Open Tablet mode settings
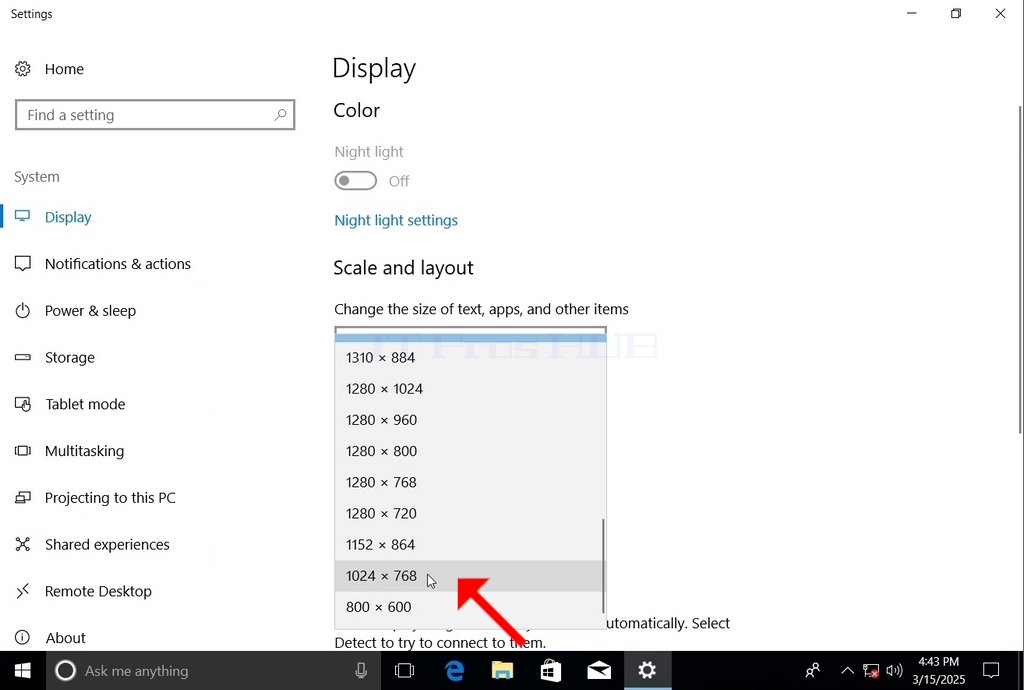This screenshot has width=1024, height=690. click(x=71, y=404)
